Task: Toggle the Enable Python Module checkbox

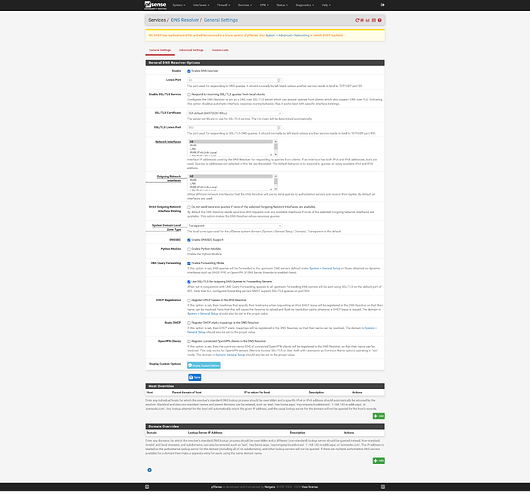Action: pos(189,249)
